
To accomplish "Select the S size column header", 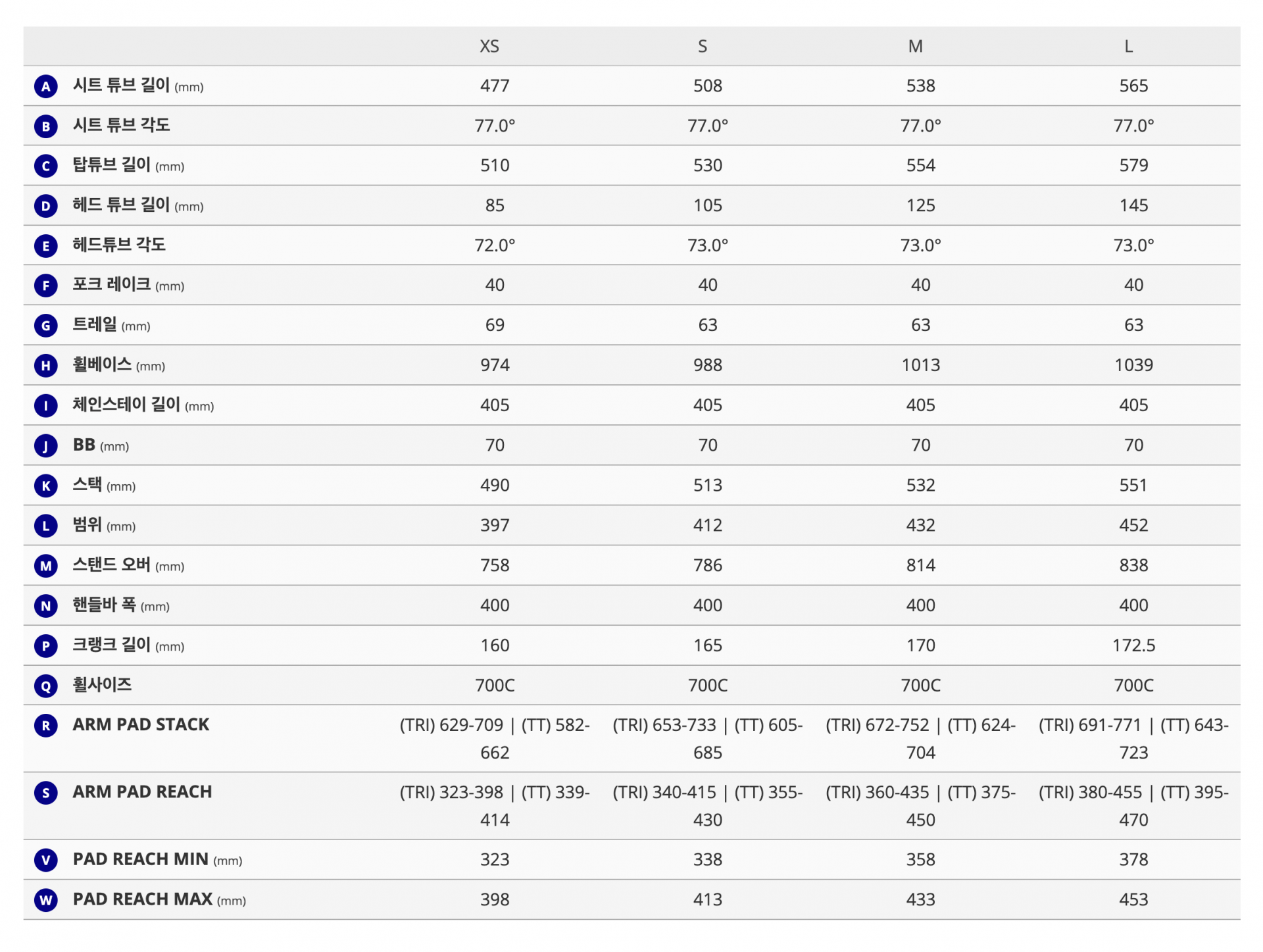I will point(703,47).
